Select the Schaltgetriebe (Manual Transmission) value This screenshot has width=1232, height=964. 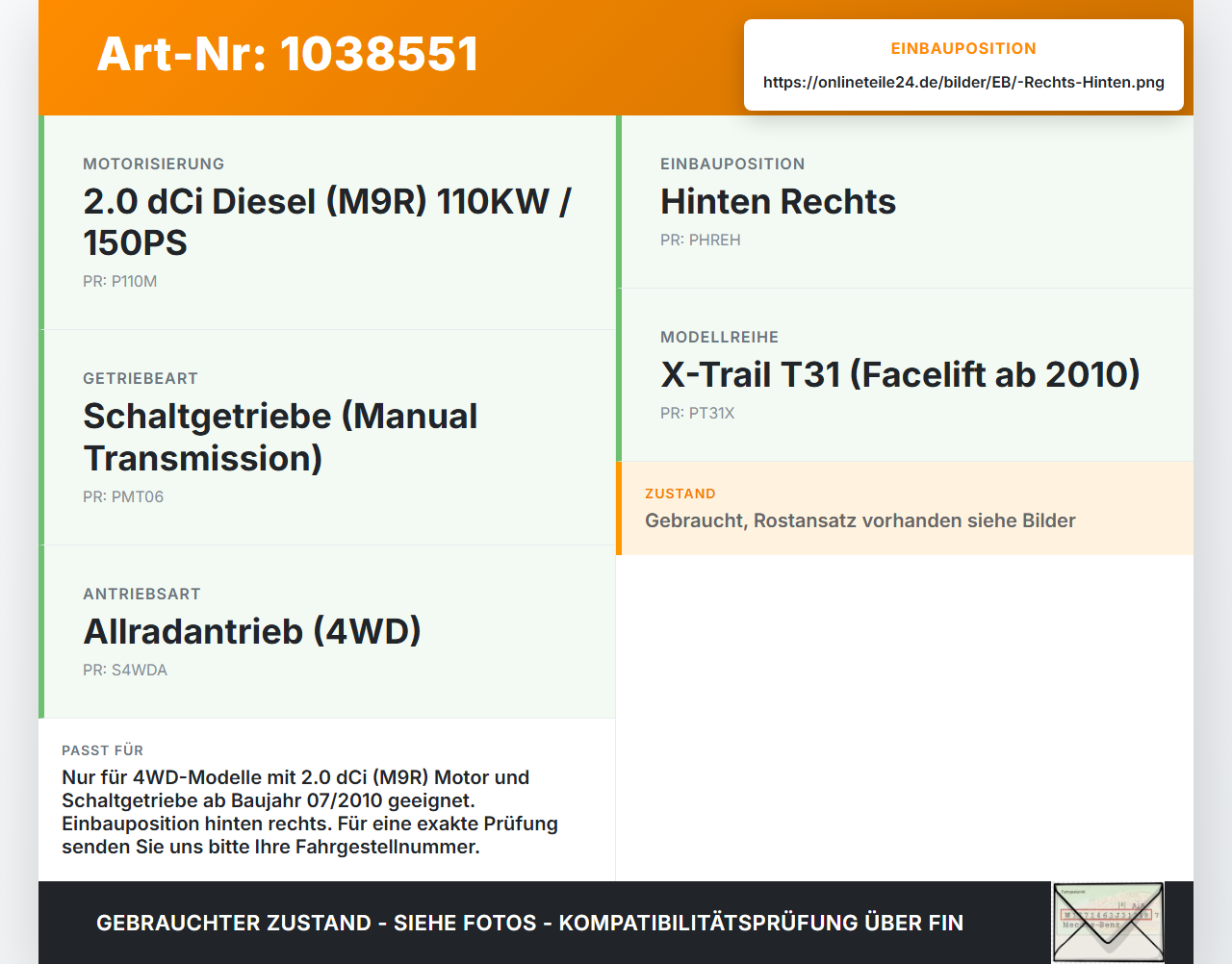(x=280, y=437)
